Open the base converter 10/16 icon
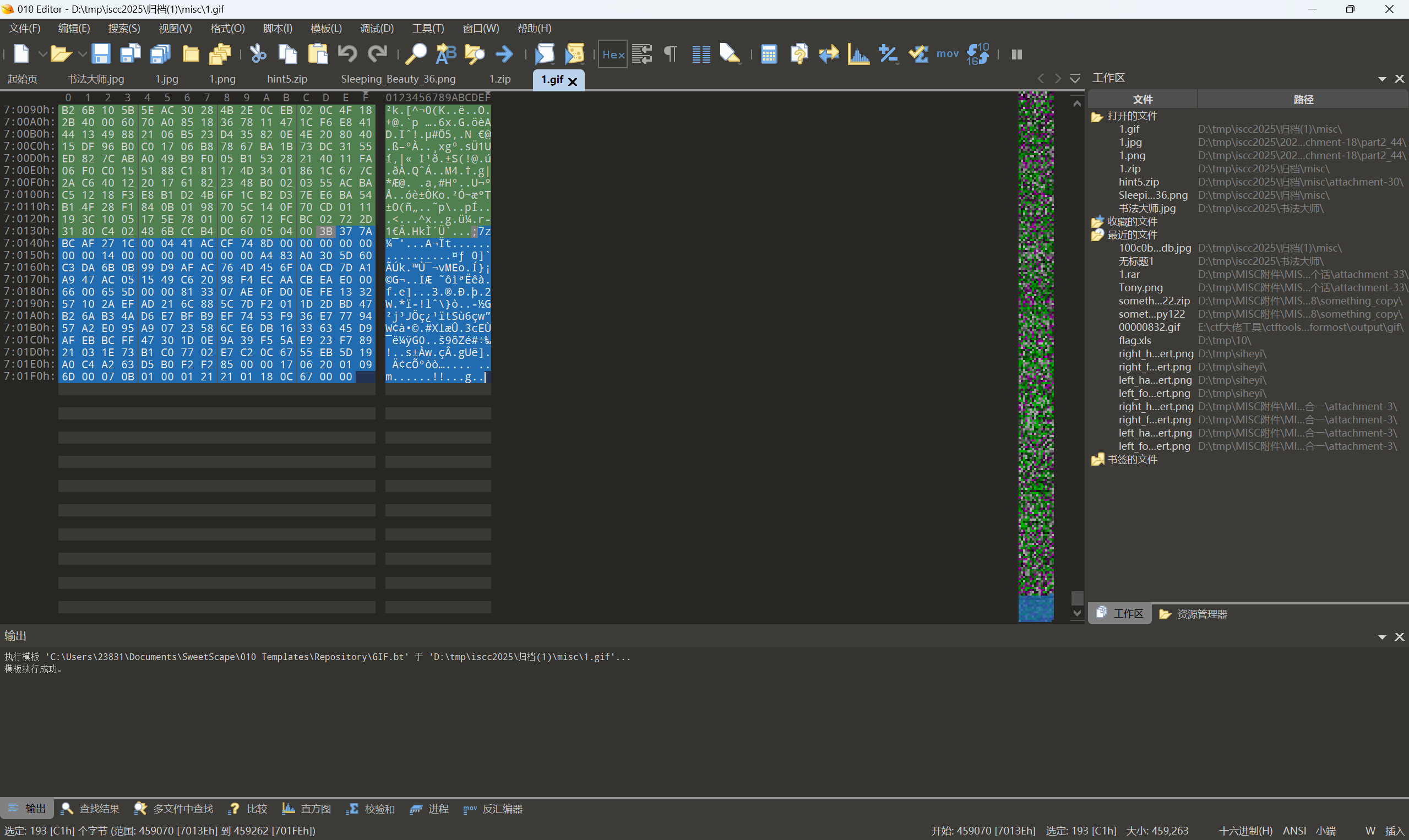Screen dimensions: 1409x840 click(978, 54)
